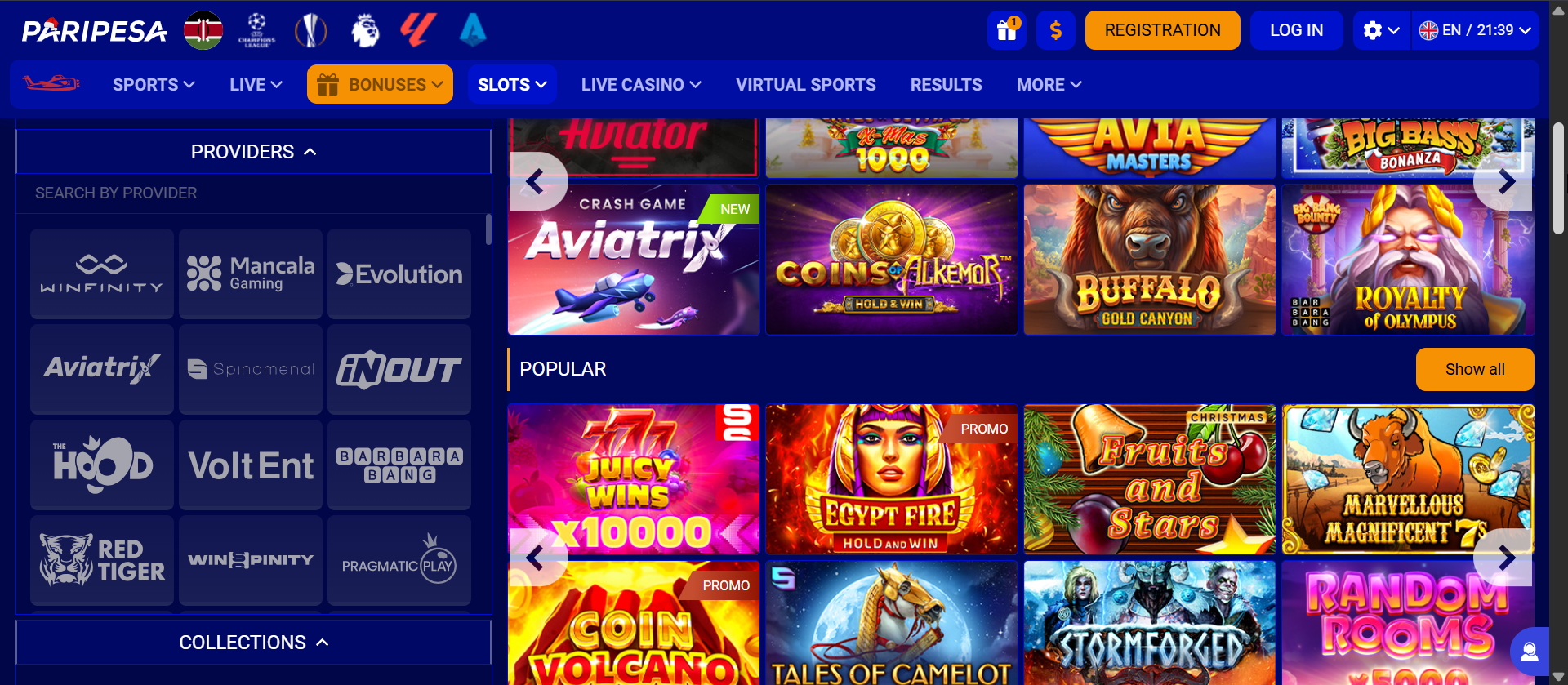Show all Popular games
Viewport: 1568px width, 685px height.
[x=1475, y=369]
